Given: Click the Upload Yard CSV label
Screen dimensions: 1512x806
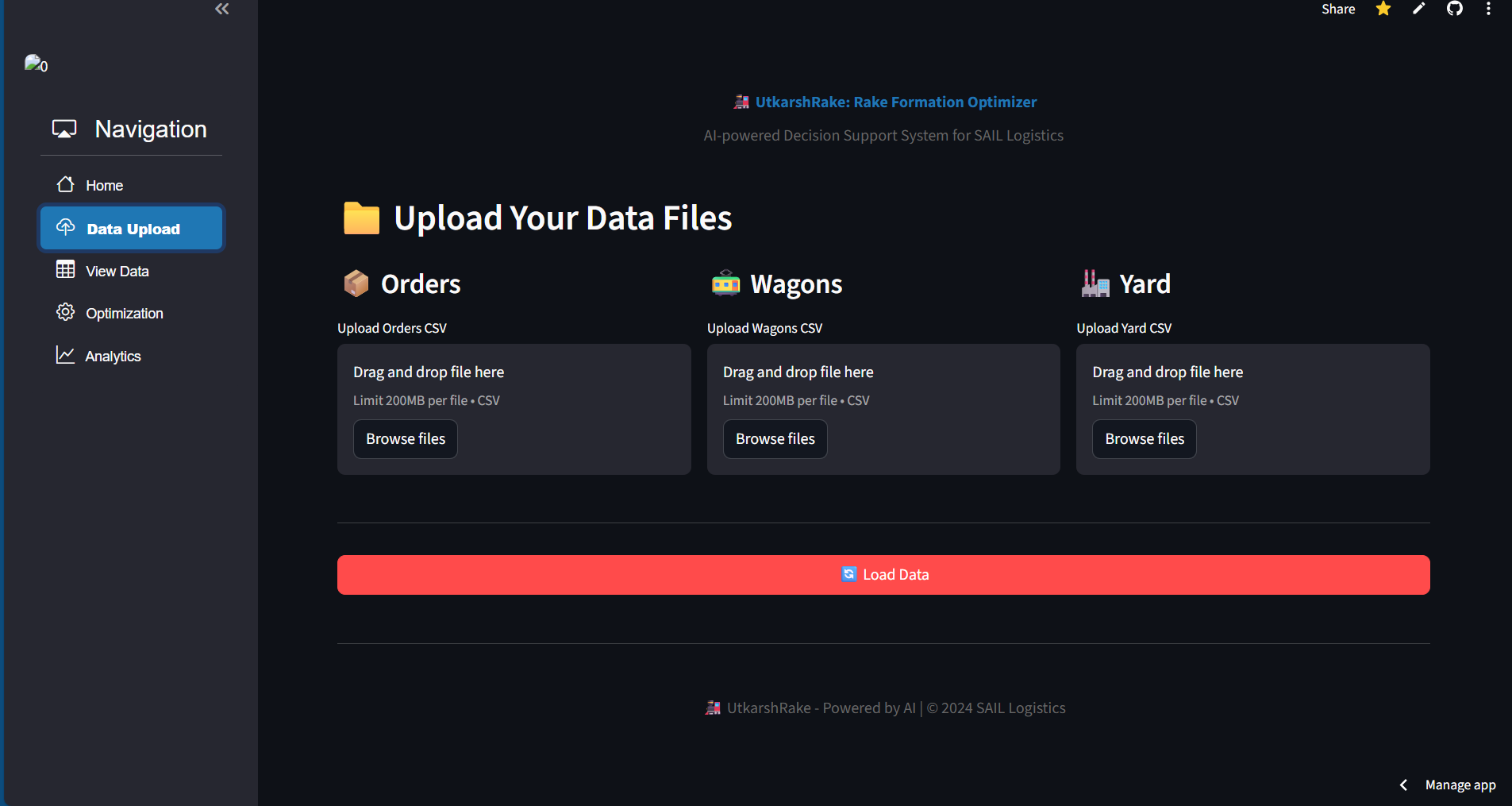Looking at the screenshot, I should [x=1124, y=328].
